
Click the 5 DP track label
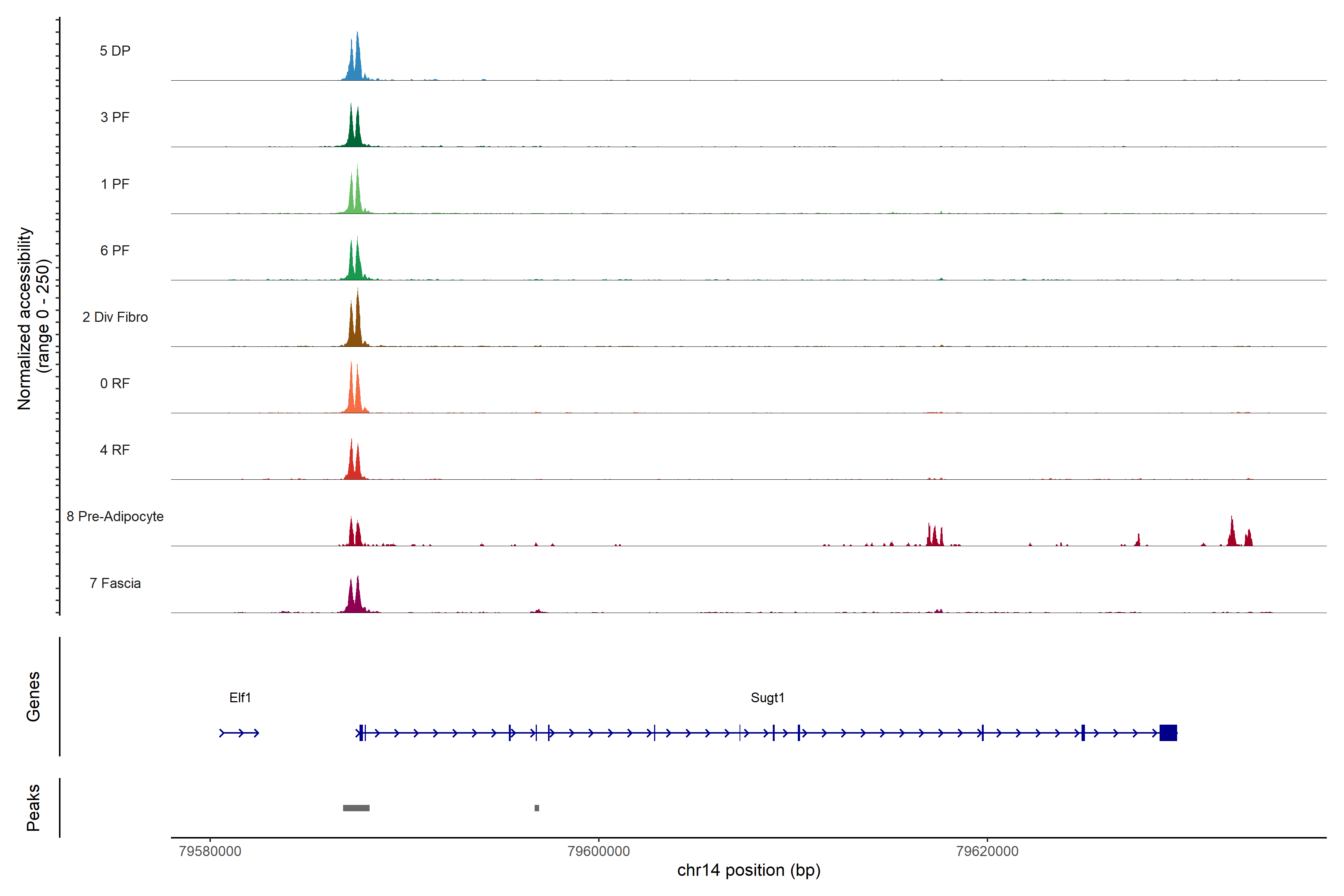(x=115, y=51)
